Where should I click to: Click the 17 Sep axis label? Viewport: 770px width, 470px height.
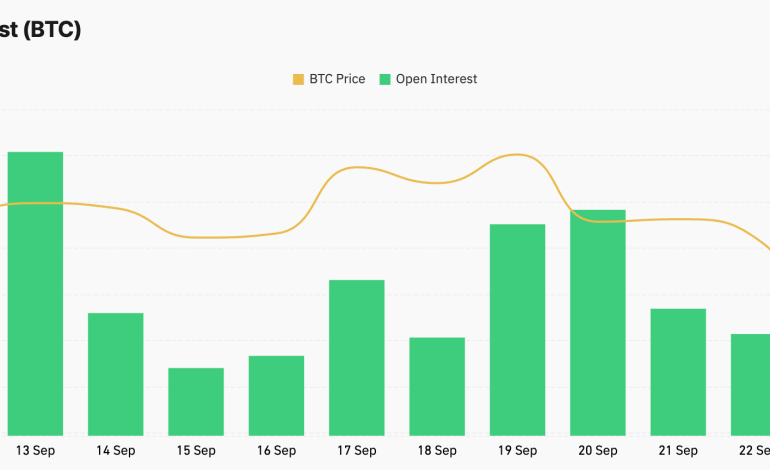[357, 451]
